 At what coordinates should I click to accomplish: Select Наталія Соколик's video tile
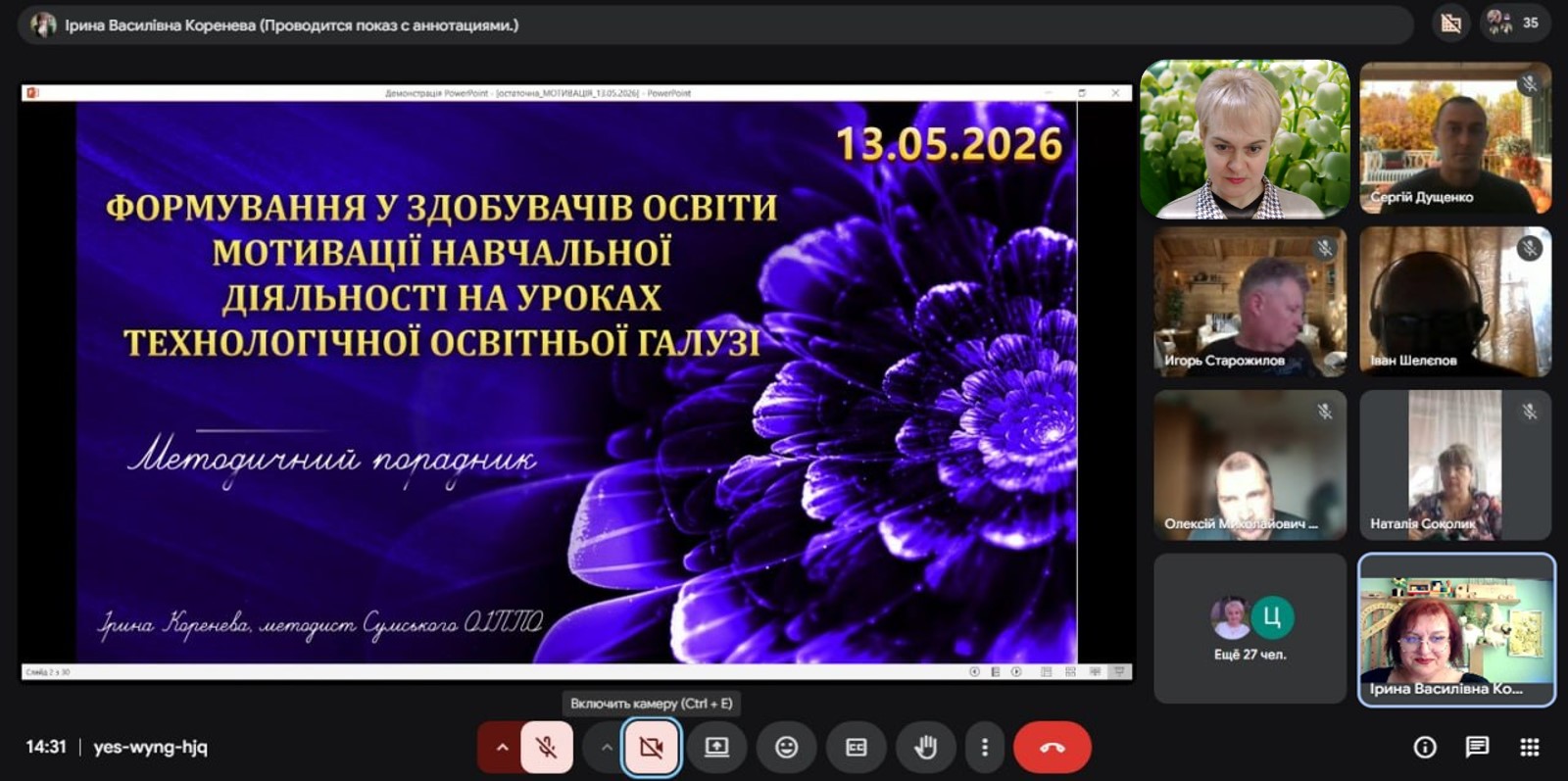pos(1455,465)
